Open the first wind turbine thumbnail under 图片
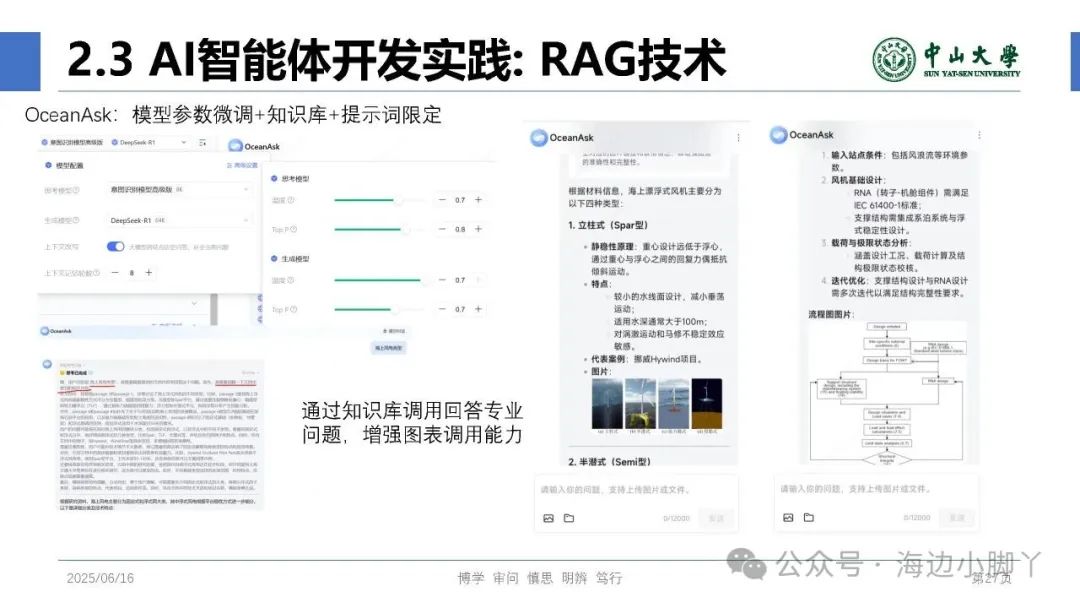Viewport: 1080px width, 608px height. (607, 404)
